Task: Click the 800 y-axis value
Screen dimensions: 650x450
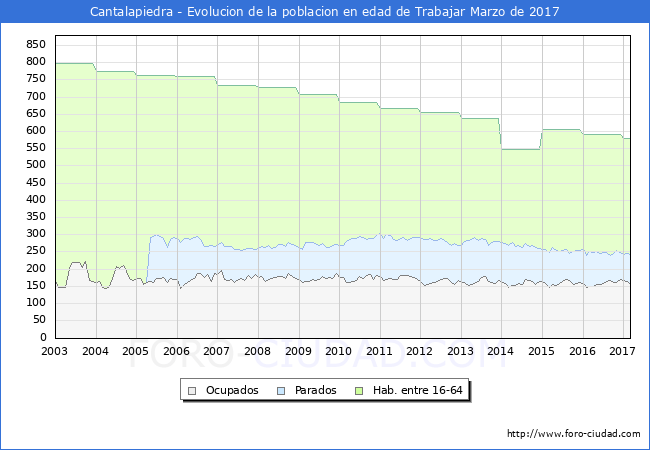Action: point(36,62)
